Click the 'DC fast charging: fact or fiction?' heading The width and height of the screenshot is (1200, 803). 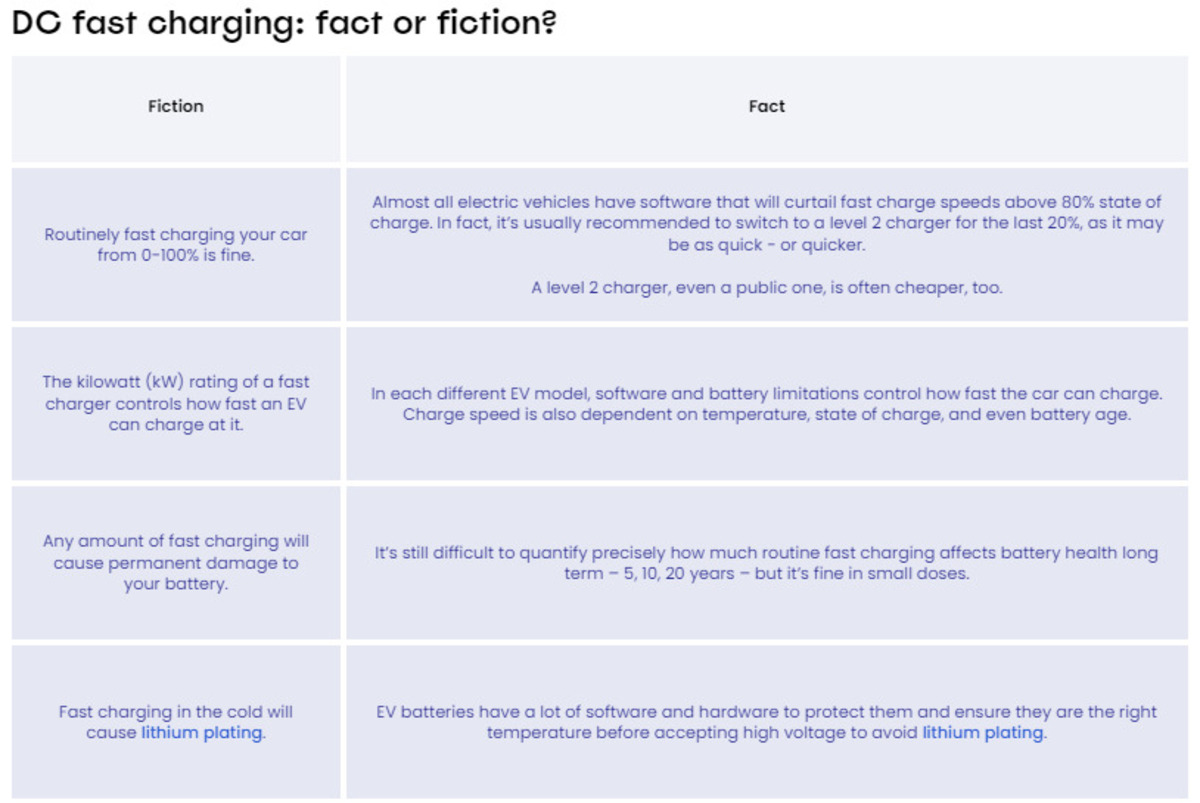[x=284, y=23]
